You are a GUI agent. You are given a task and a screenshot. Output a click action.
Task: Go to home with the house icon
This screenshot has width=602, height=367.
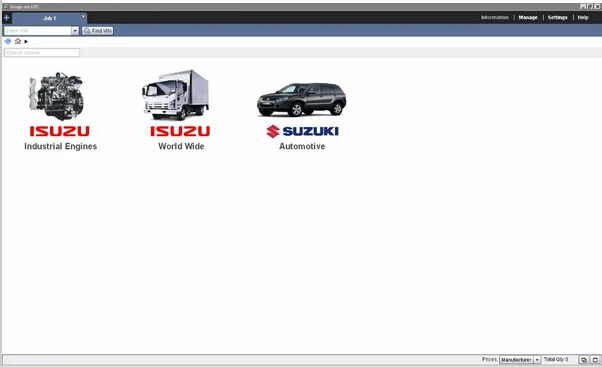[x=18, y=41]
